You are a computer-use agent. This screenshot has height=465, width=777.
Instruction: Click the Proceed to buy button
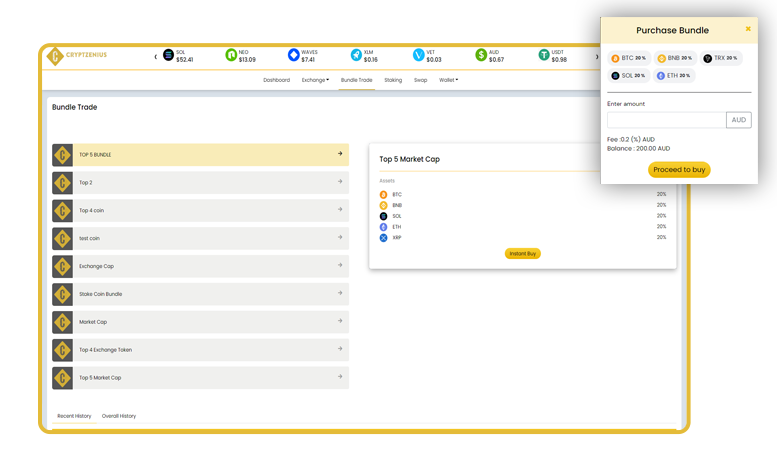coord(679,170)
